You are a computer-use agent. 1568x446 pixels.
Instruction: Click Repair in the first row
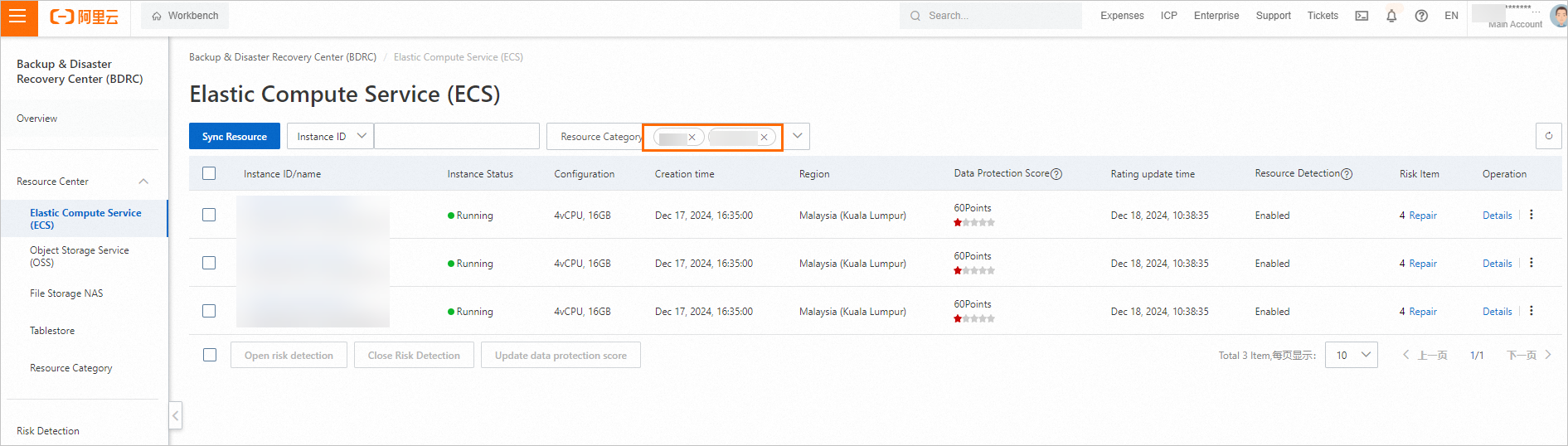tap(1423, 216)
